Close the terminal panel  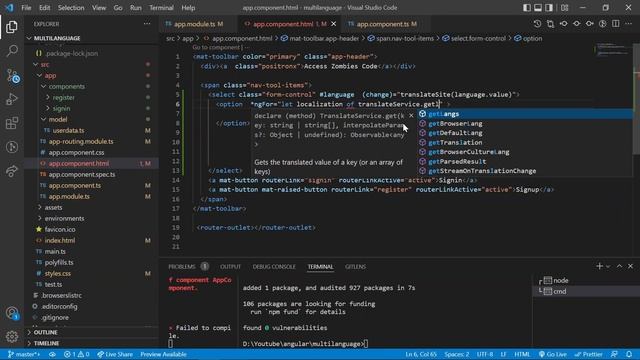click(631, 266)
